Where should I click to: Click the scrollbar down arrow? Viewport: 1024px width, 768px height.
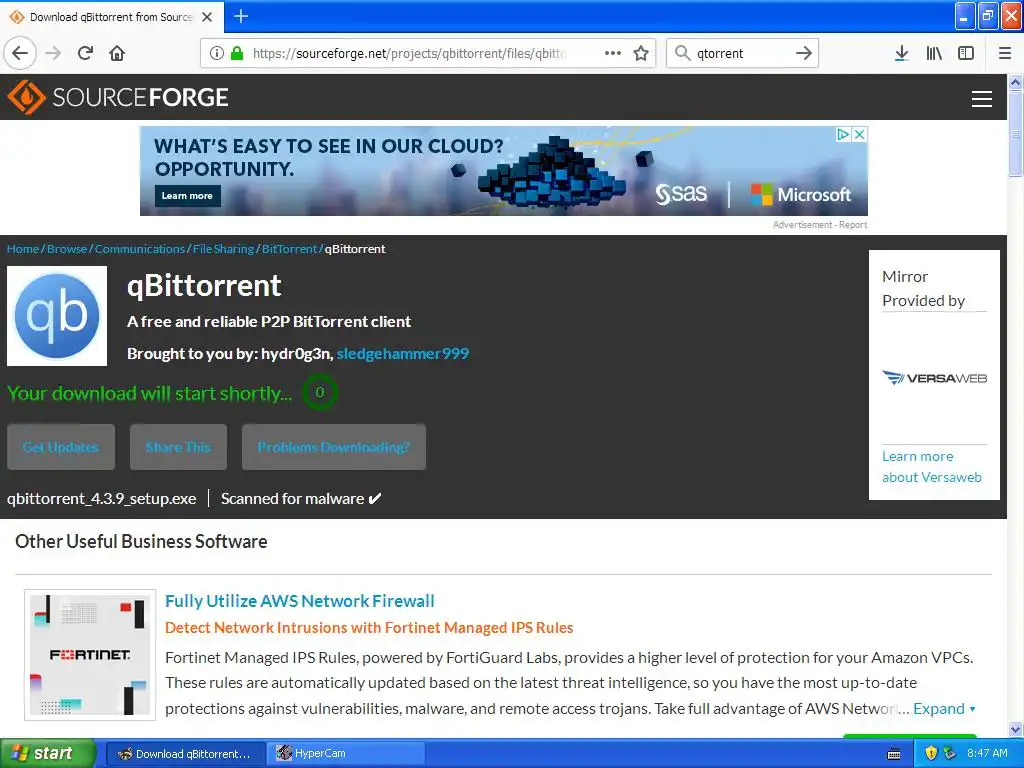[x=1015, y=729]
